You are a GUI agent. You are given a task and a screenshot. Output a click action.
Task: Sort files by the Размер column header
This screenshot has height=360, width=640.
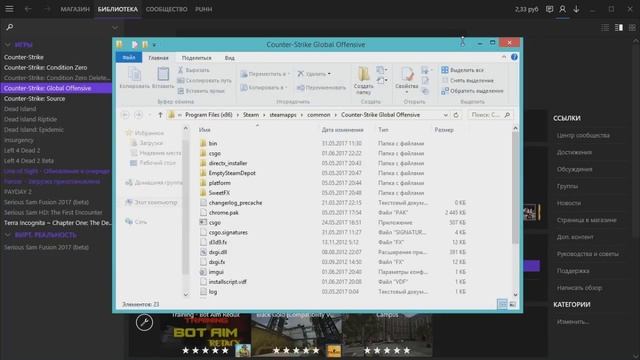[444, 130]
